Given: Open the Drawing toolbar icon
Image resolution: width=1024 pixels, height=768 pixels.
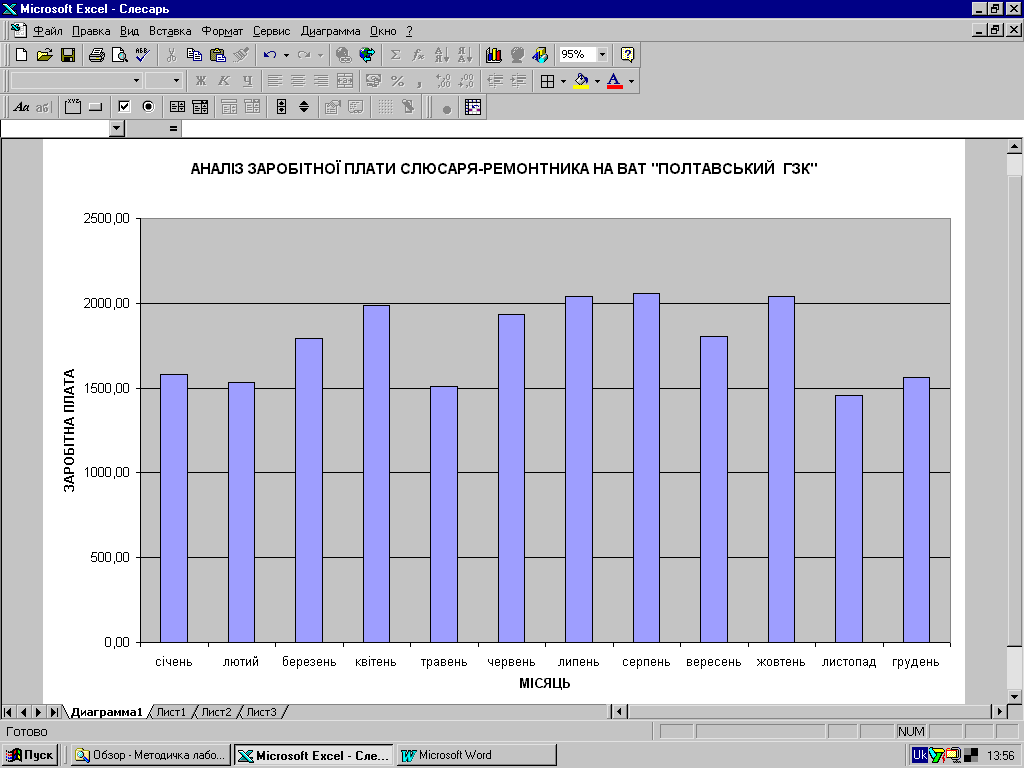Looking at the screenshot, I should pyautogui.click(x=540, y=55).
